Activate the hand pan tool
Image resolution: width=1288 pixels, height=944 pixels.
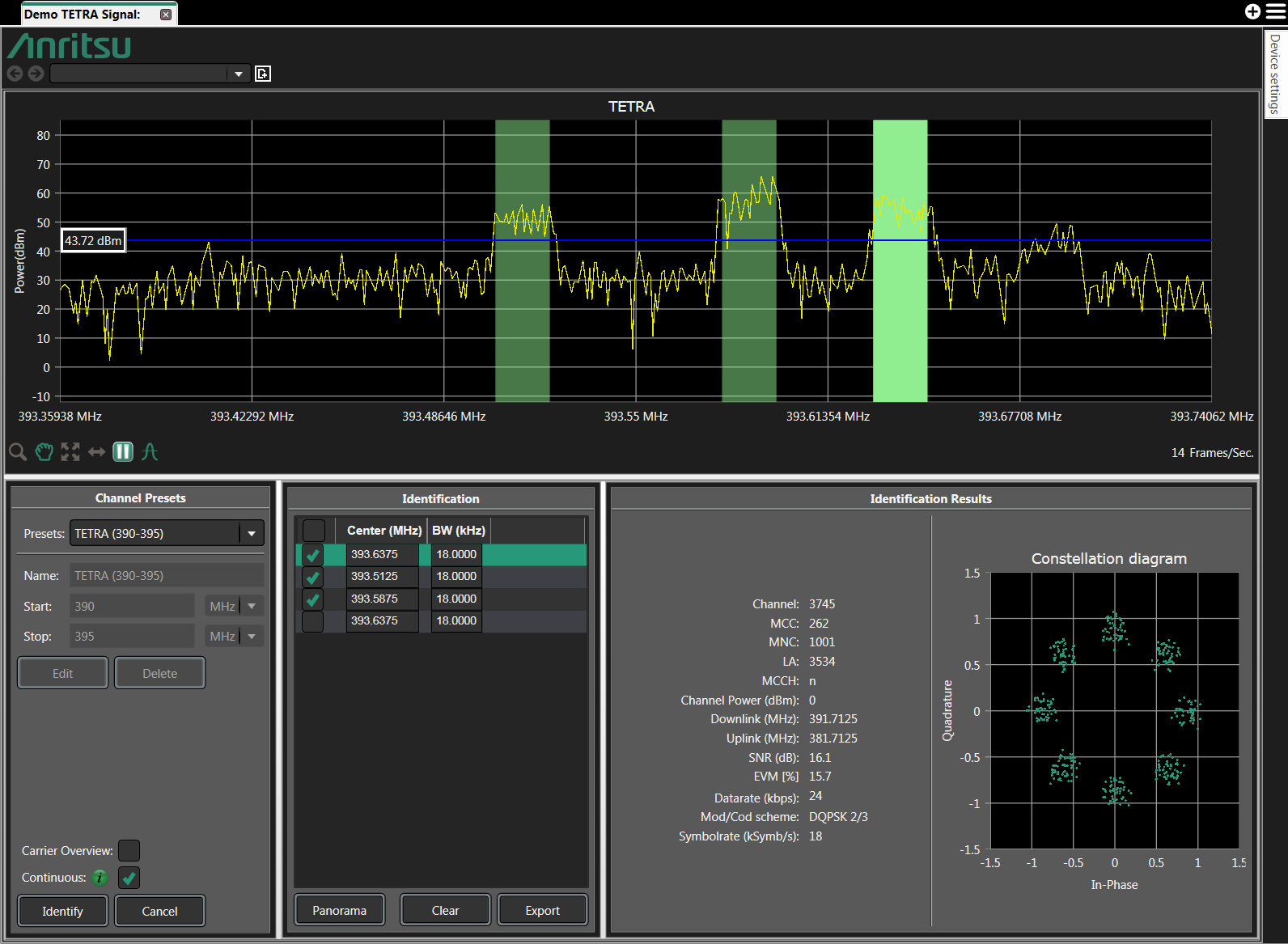44,451
